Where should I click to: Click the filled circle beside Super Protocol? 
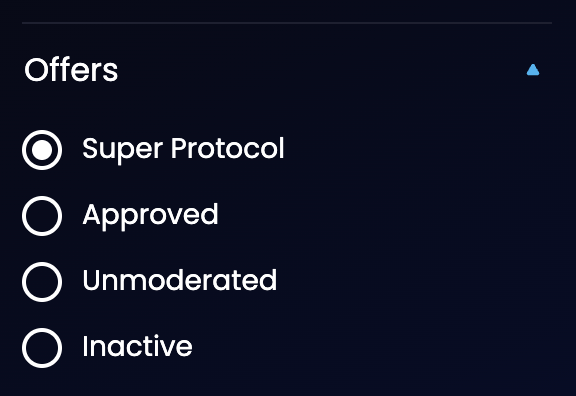(x=42, y=150)
